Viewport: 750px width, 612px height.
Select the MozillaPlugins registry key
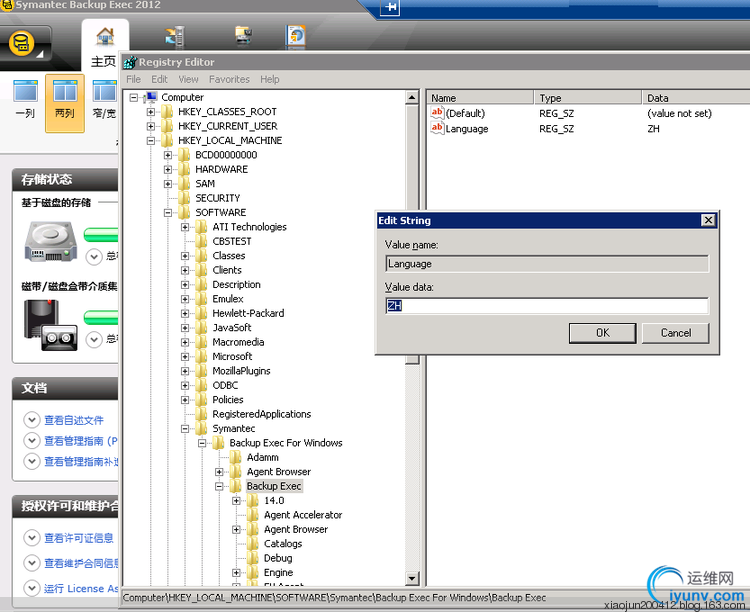point(241,371)
